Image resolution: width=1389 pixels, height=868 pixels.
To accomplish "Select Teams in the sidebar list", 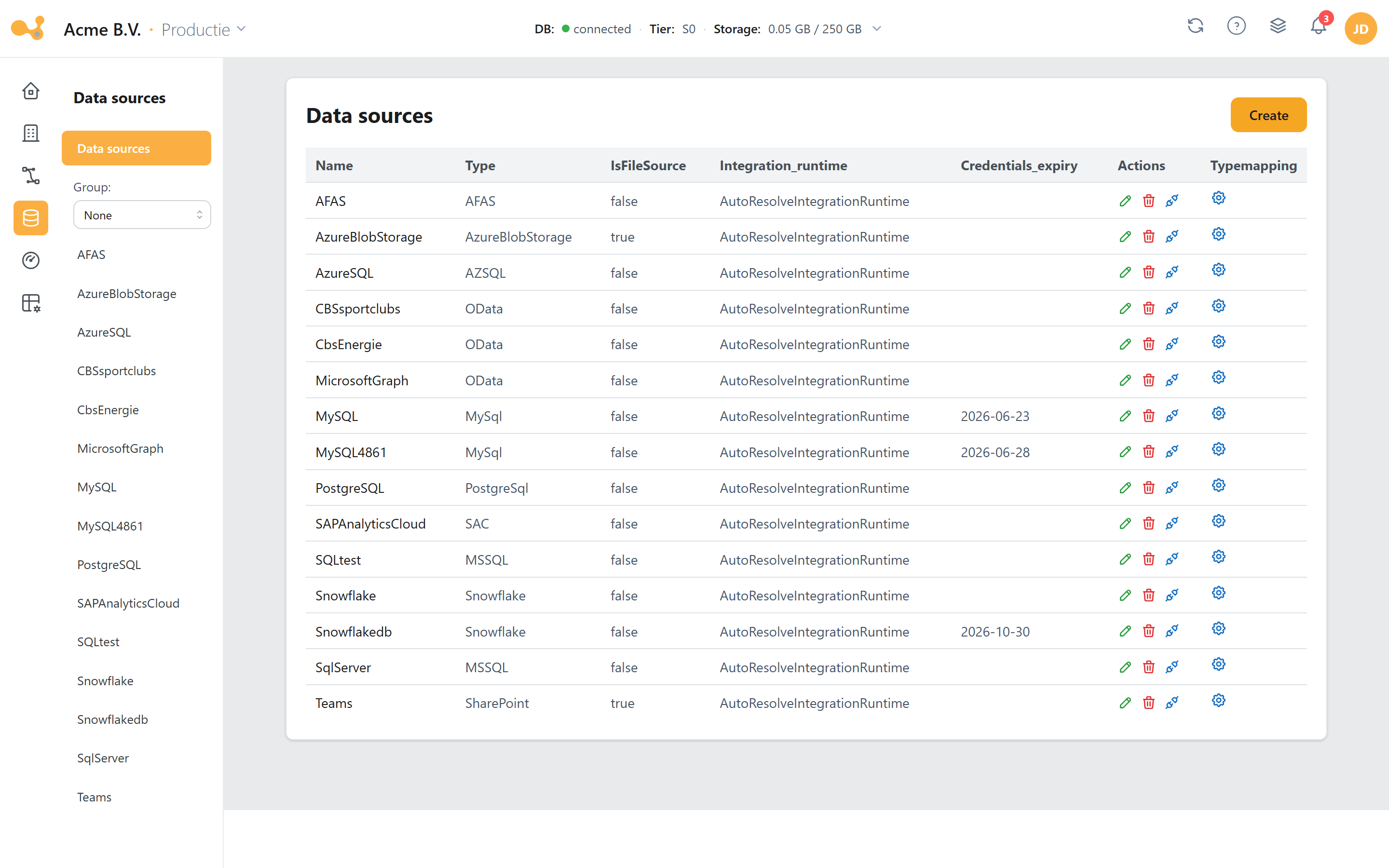I will tap(94, 797).
